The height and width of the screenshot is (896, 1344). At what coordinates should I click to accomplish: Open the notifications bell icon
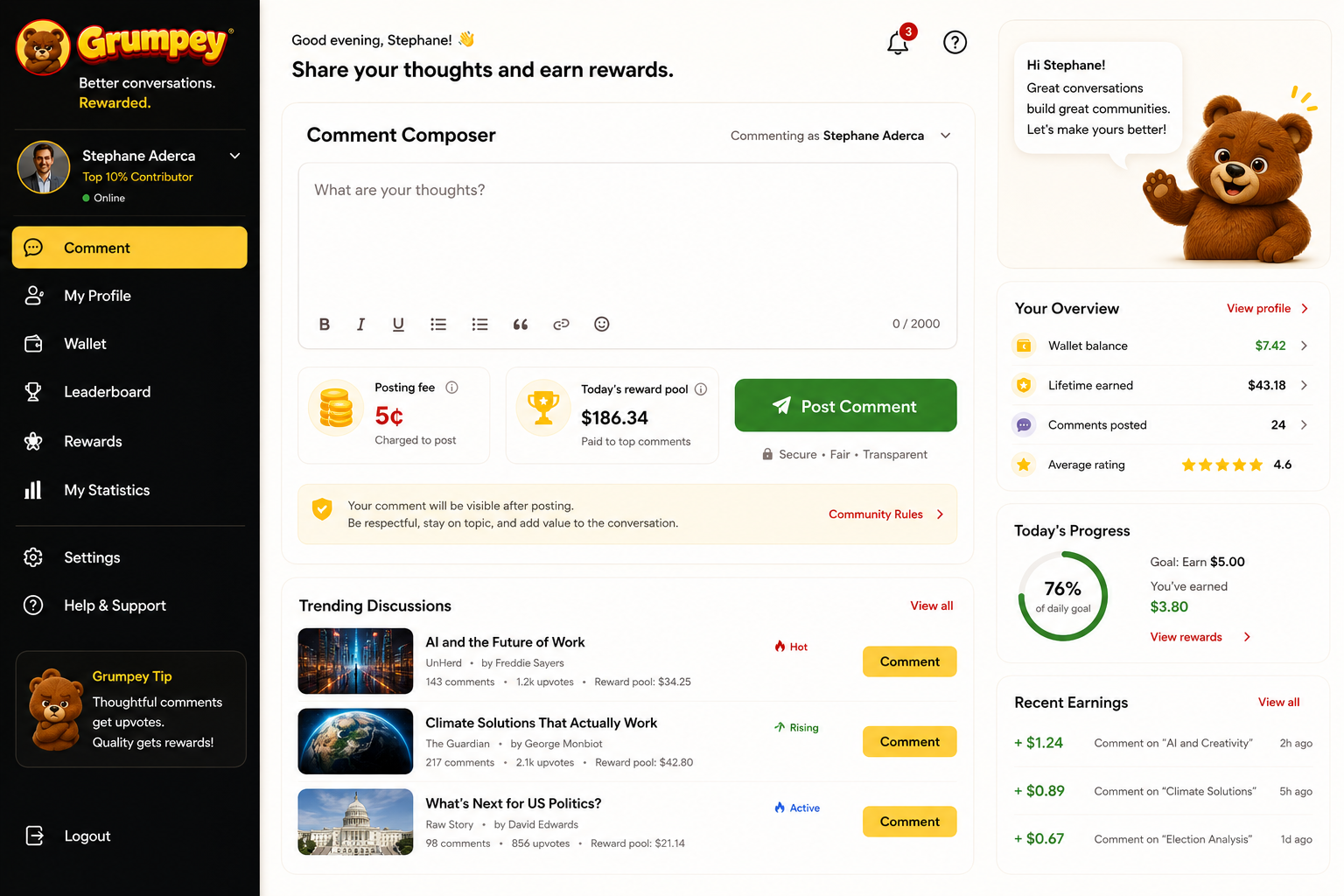(898, 42)
